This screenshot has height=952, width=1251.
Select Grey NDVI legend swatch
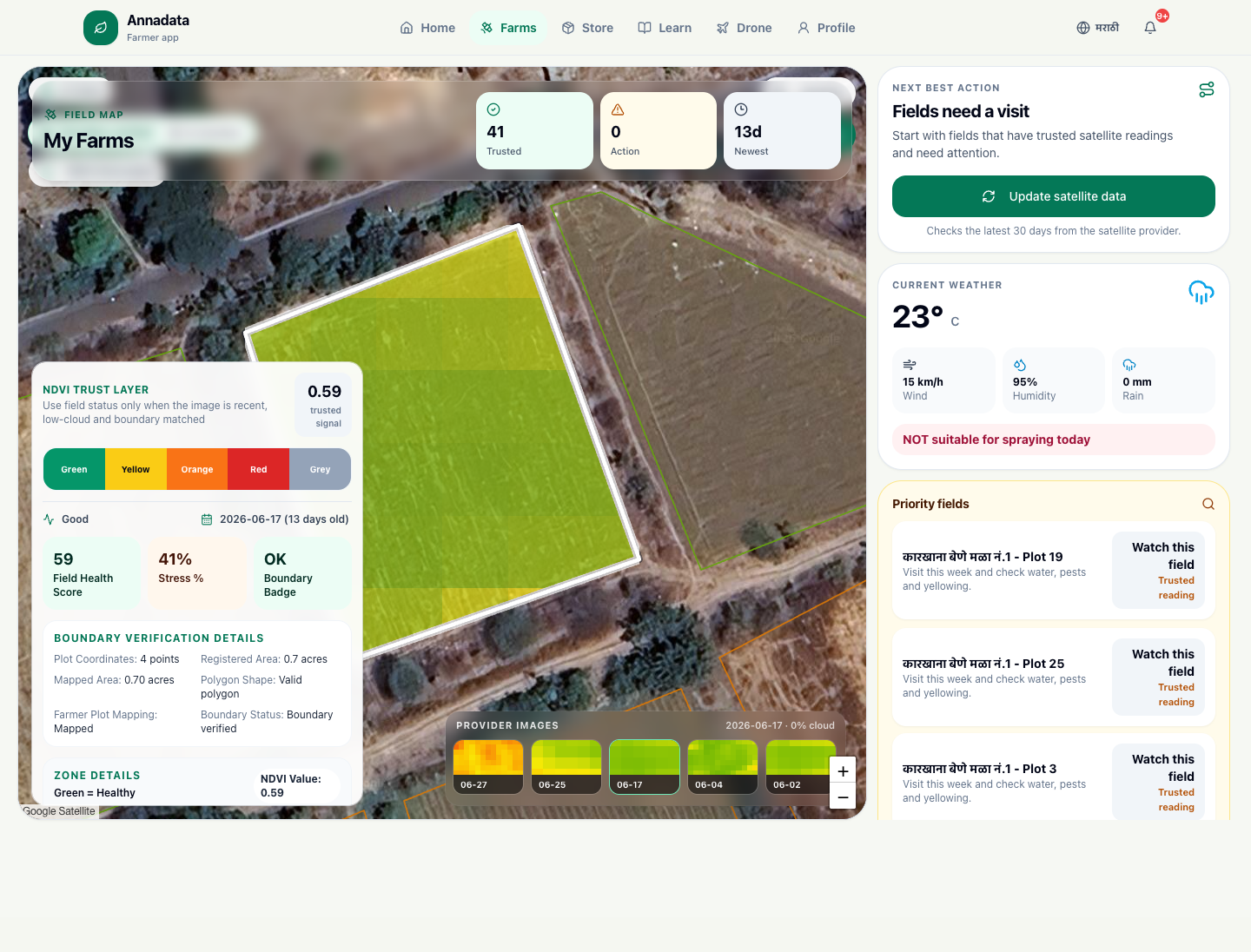pos(321,469)
